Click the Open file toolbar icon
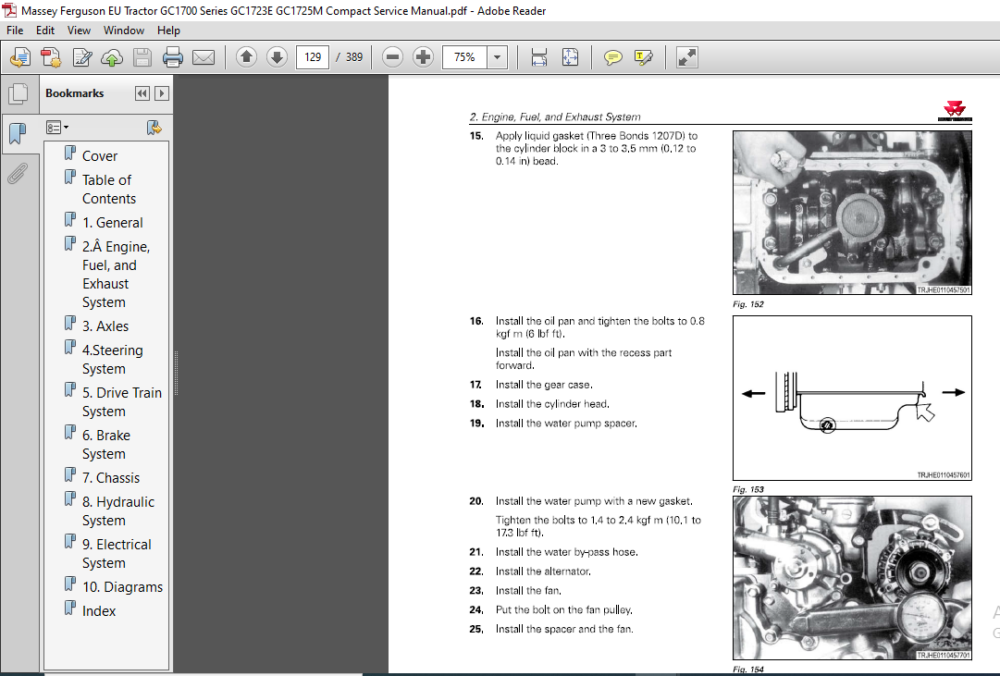The height and width of the screenshot is (676, 1000). [x=20, y=57]
